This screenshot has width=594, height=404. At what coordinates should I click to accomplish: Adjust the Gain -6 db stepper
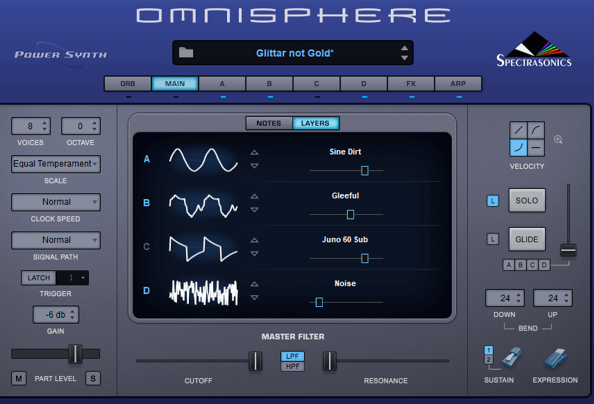[x=72, y=315]
